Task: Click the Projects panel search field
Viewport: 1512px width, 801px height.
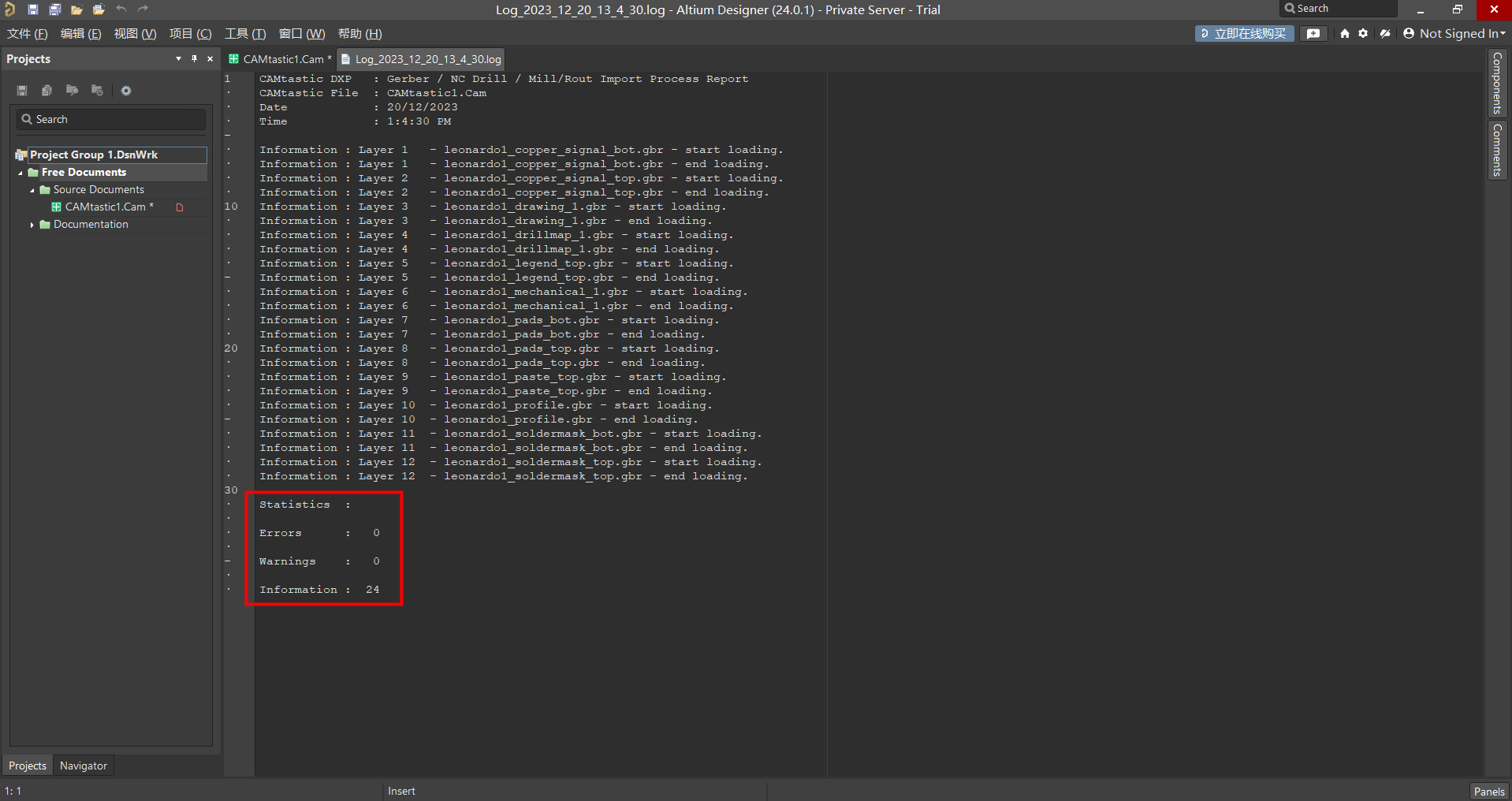Action: click(111, 119)
